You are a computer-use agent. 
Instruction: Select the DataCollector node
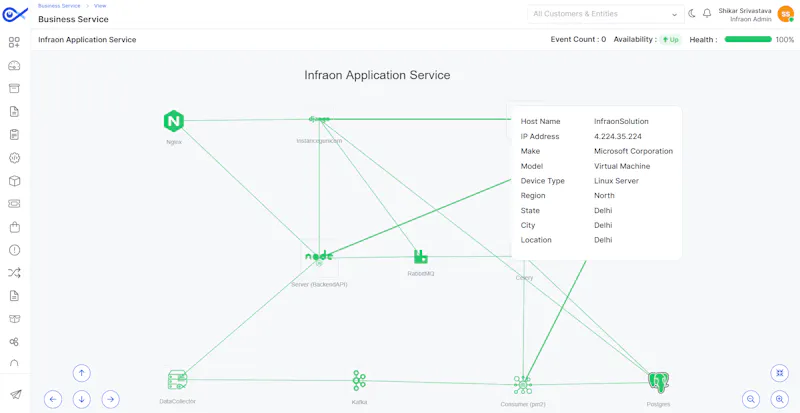177,380
